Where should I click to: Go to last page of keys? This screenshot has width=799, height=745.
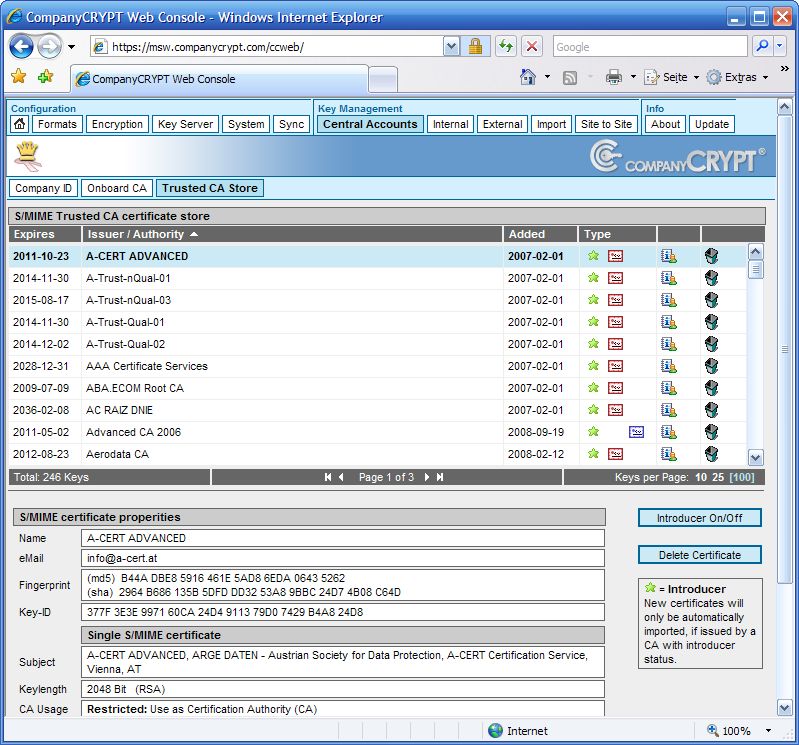(440, 477)
